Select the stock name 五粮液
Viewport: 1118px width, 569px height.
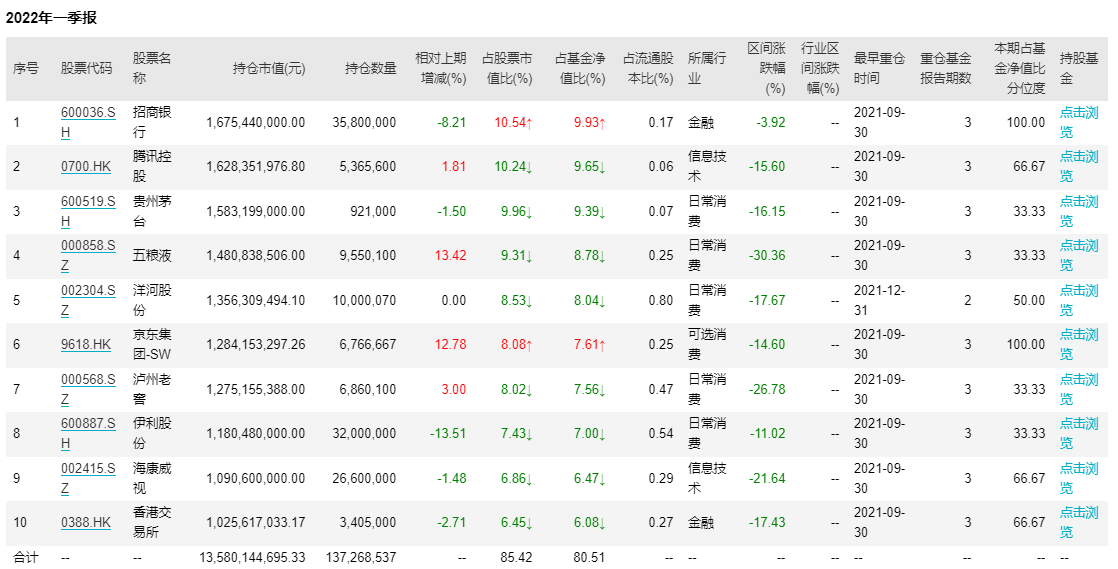point(152,255)
